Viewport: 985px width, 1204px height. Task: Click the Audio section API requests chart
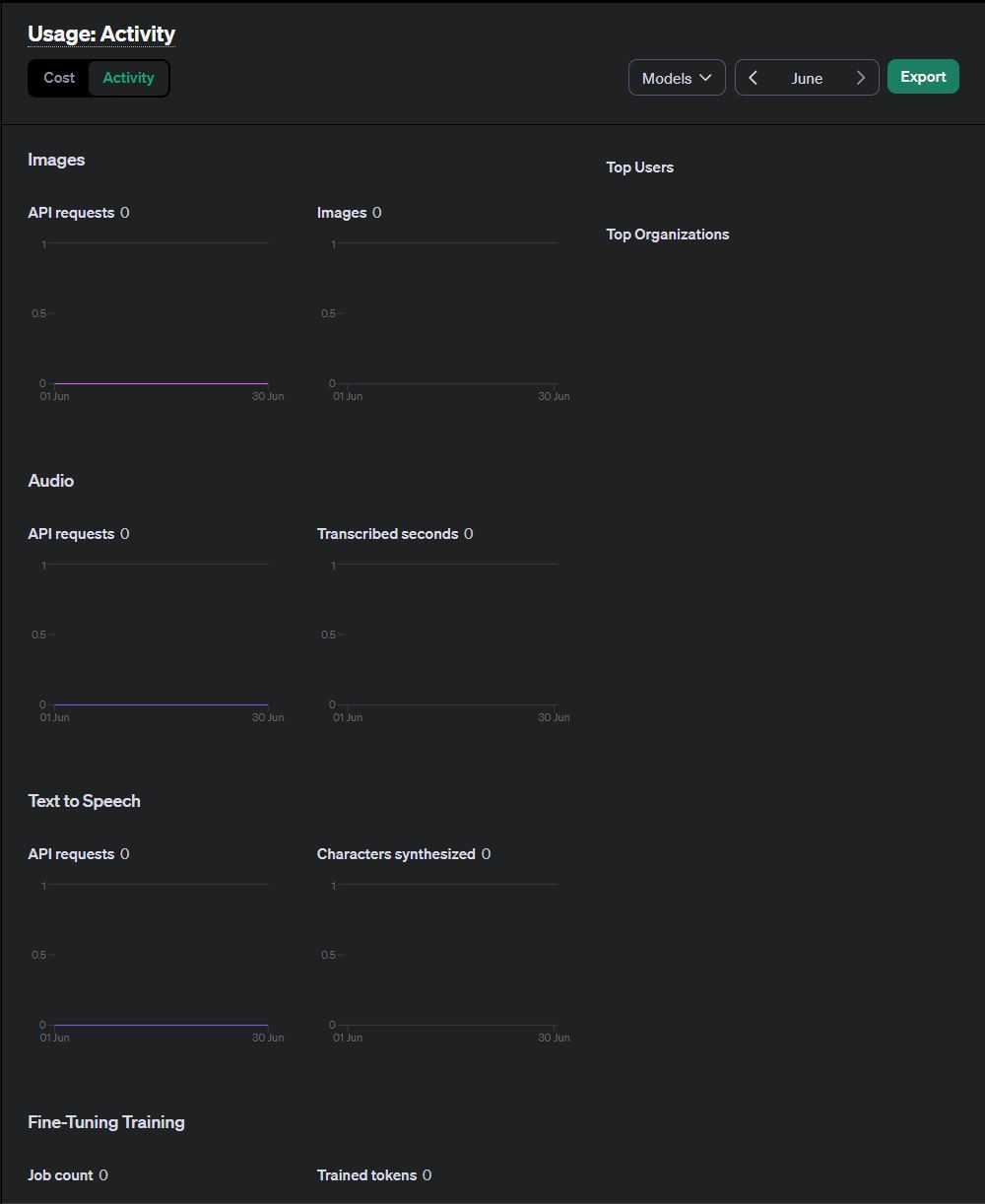pos(158,635)
